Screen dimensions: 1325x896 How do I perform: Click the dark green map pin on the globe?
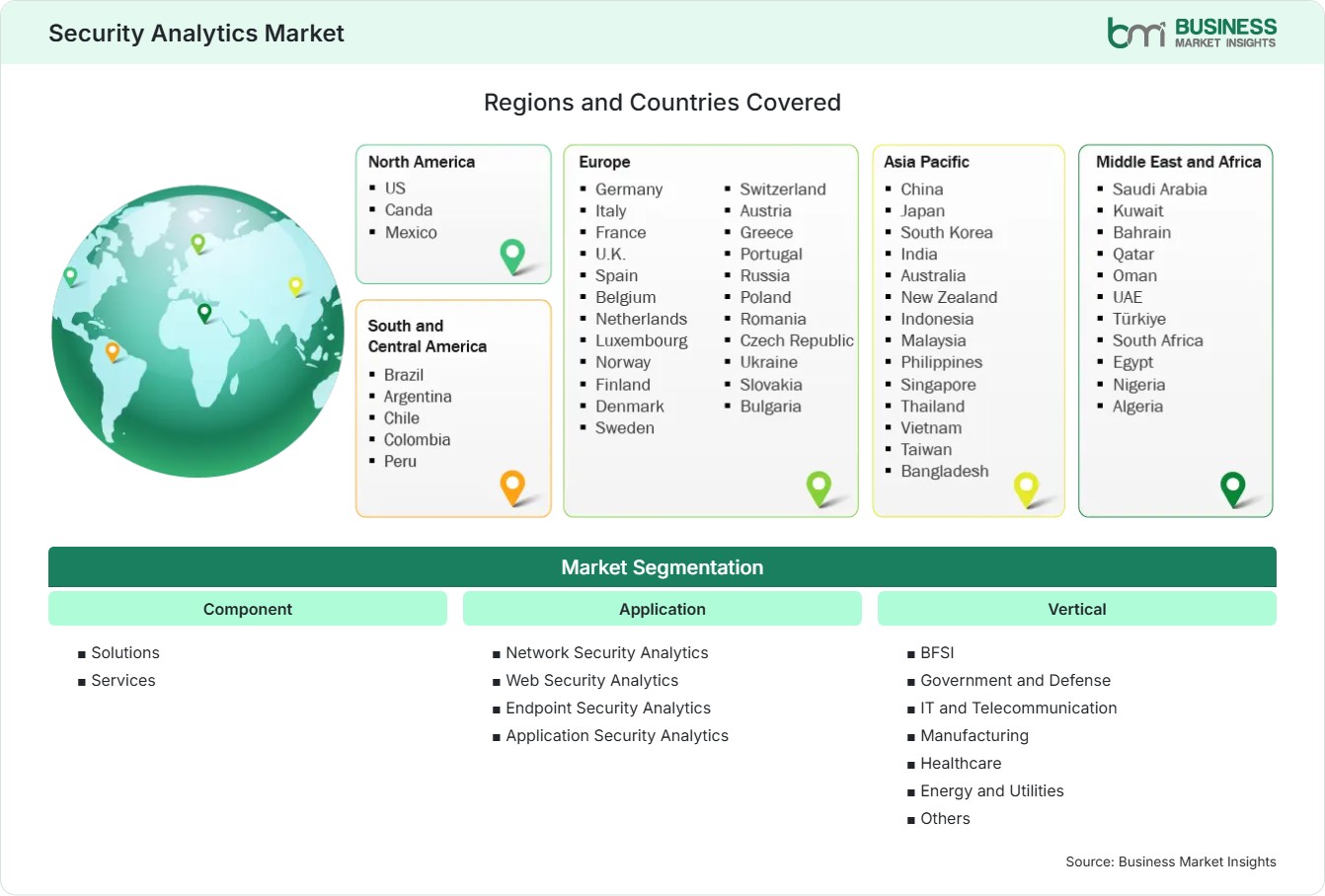point(204,313)
